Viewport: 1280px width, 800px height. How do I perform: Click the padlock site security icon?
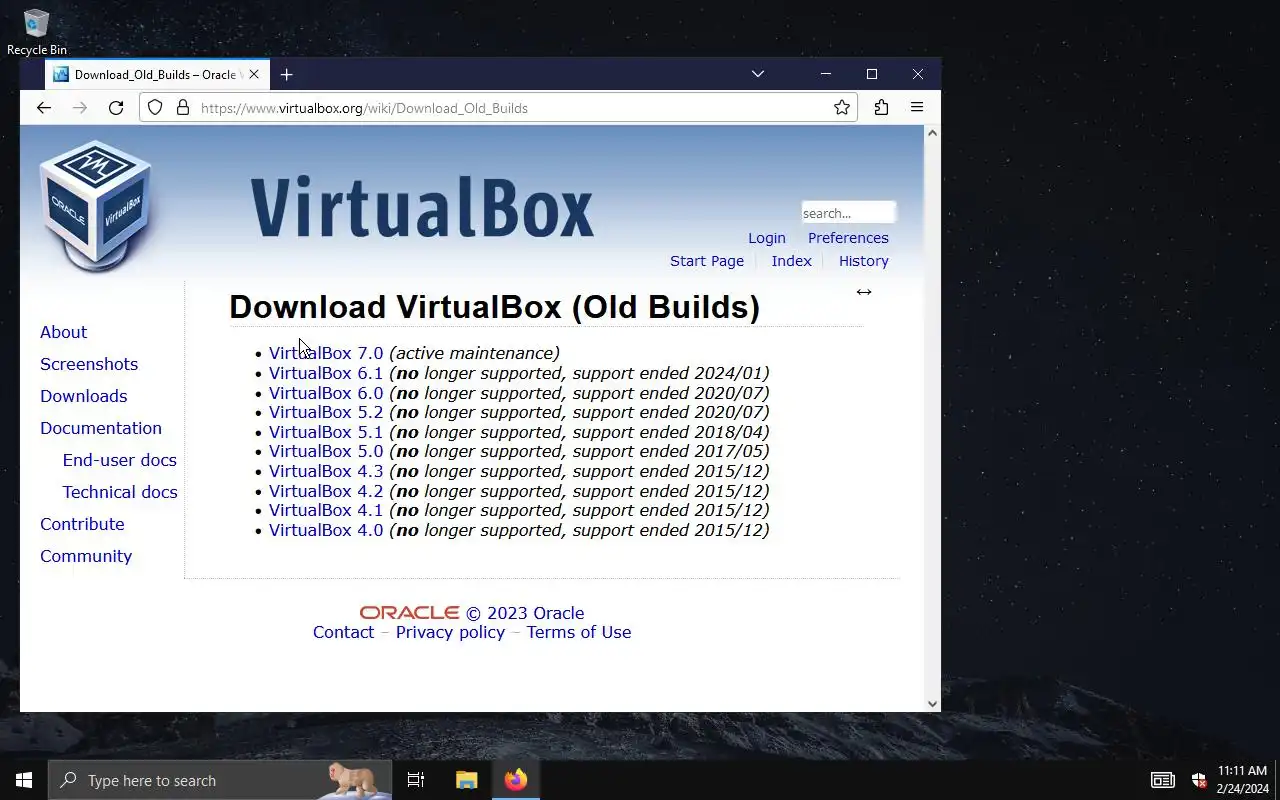tap(183, 108)
